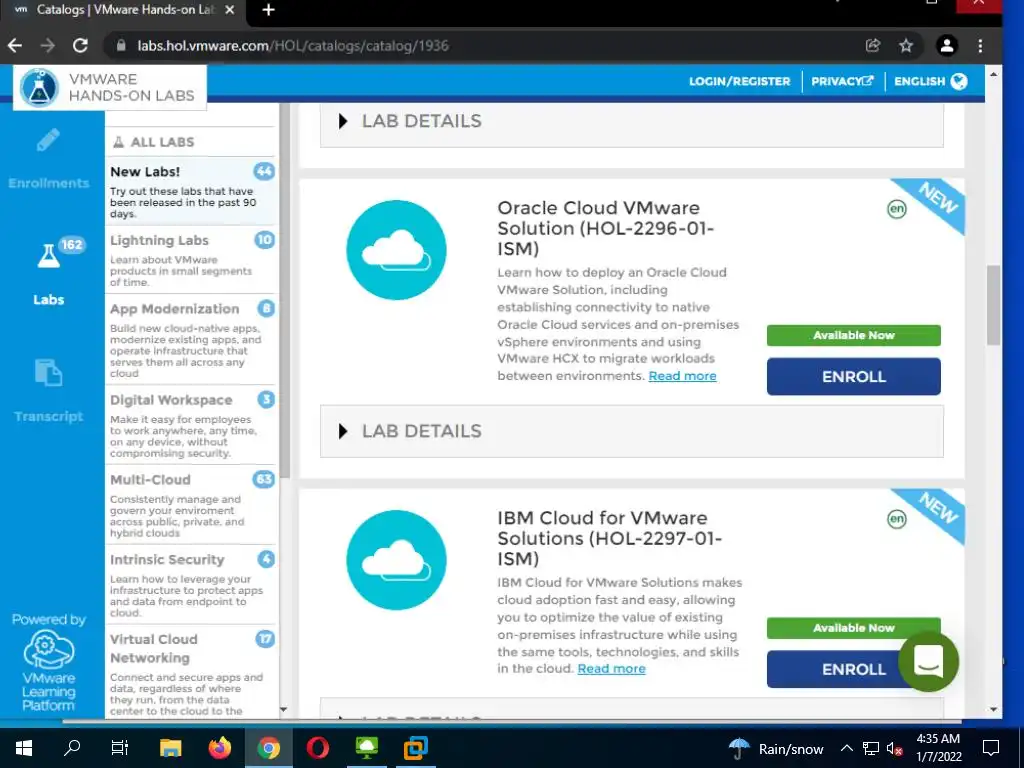Select the Intrinsic Security catalog
Viewport: 1024px width, 768px height.
coord(190,584)
